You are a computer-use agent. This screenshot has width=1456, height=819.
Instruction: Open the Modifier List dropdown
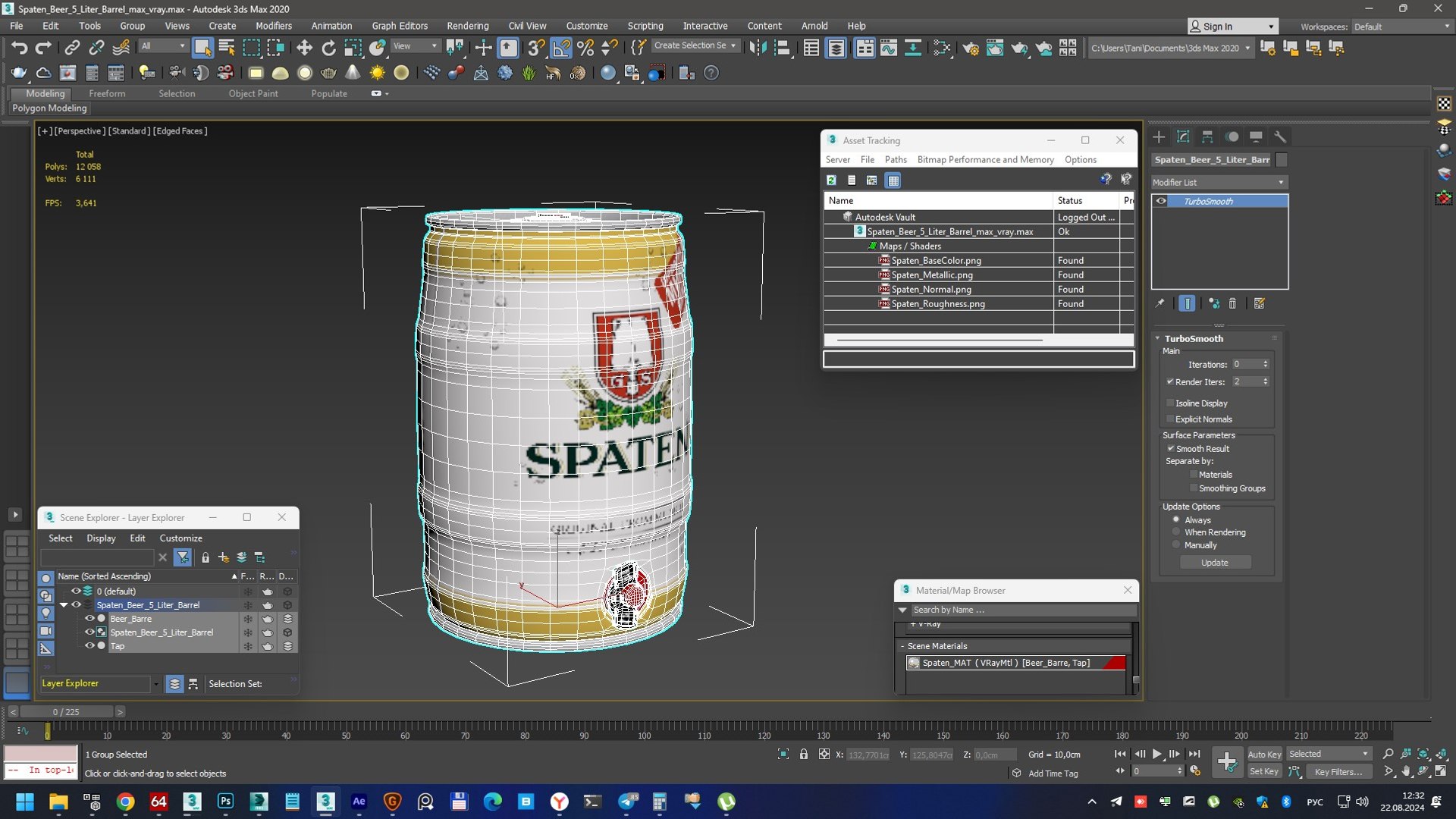[x=1219, y=182]
